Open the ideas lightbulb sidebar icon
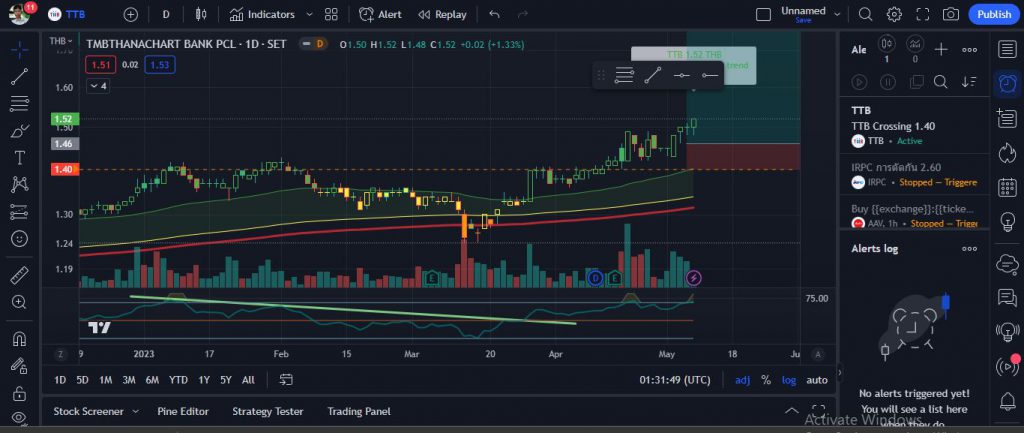The width and height of the screenshot is (1024, 433). 1008,221
